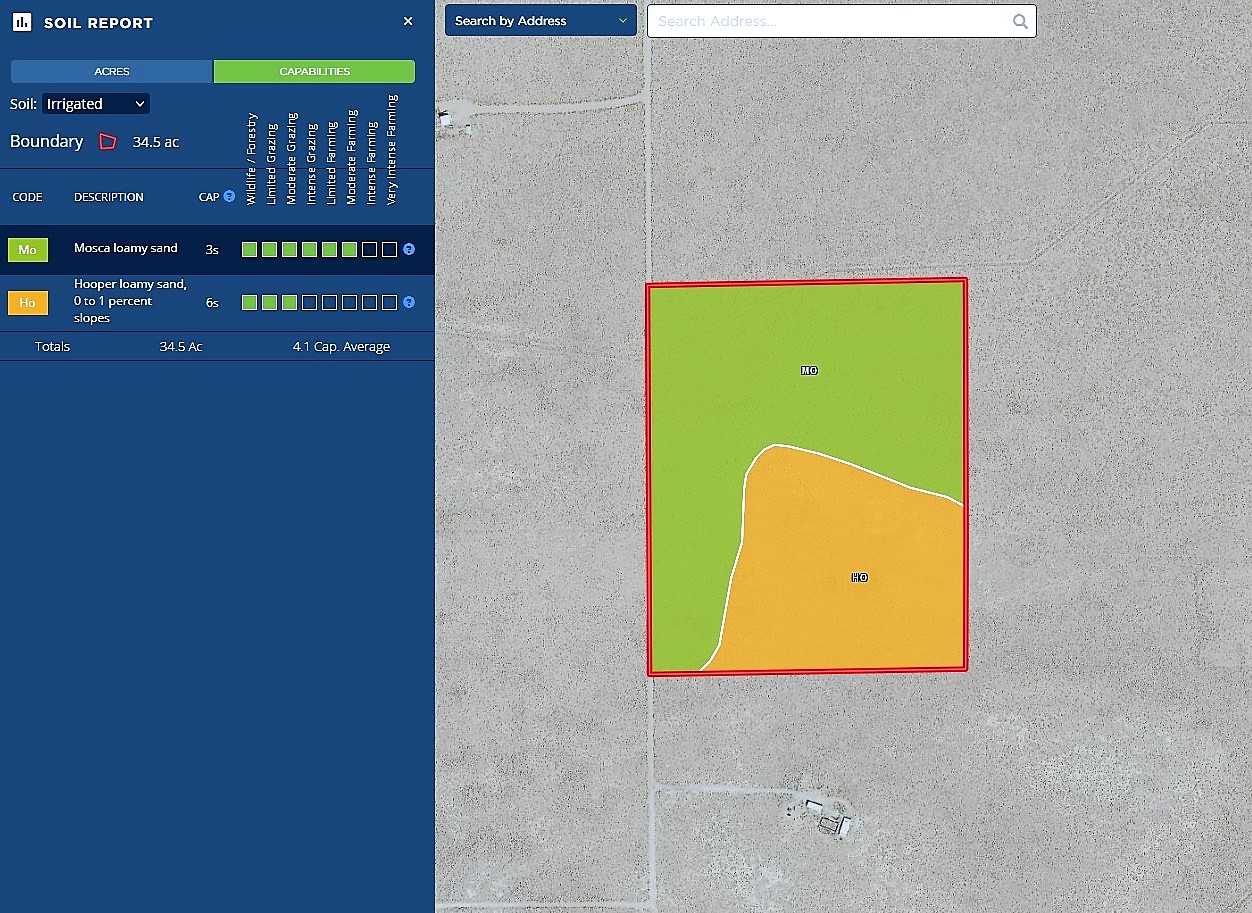
Task: Click the Soil Report bar chart icon
Action: [x=22, y=22]
